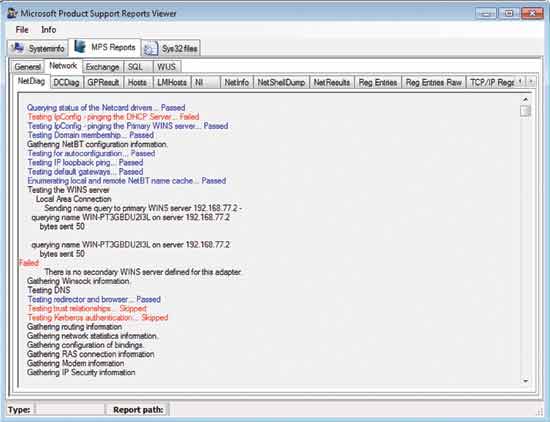Viewport: 550px width, 422px height.
Task: Click 'Gathering routing information' line
Action: [74, 327]
